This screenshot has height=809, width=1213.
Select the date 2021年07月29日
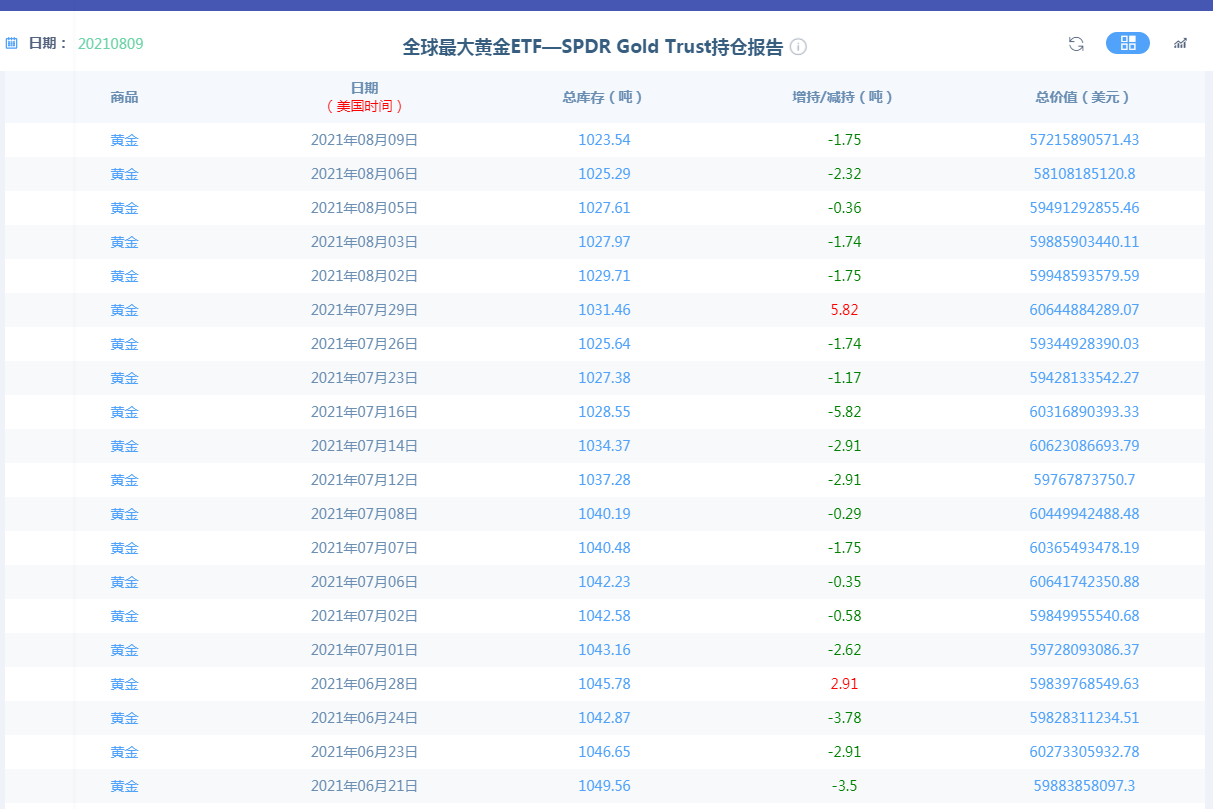tap(365, 310)
